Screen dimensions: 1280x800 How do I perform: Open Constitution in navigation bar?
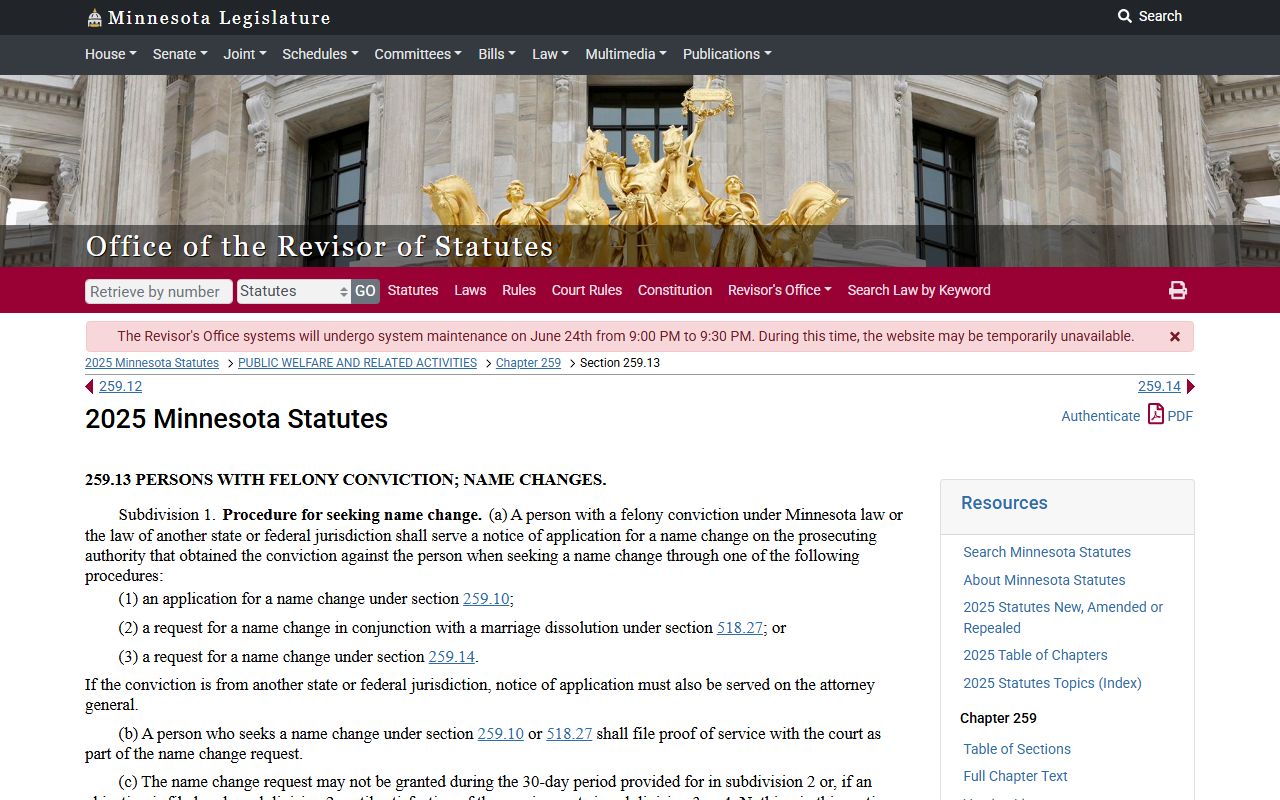tap(675, 290)
